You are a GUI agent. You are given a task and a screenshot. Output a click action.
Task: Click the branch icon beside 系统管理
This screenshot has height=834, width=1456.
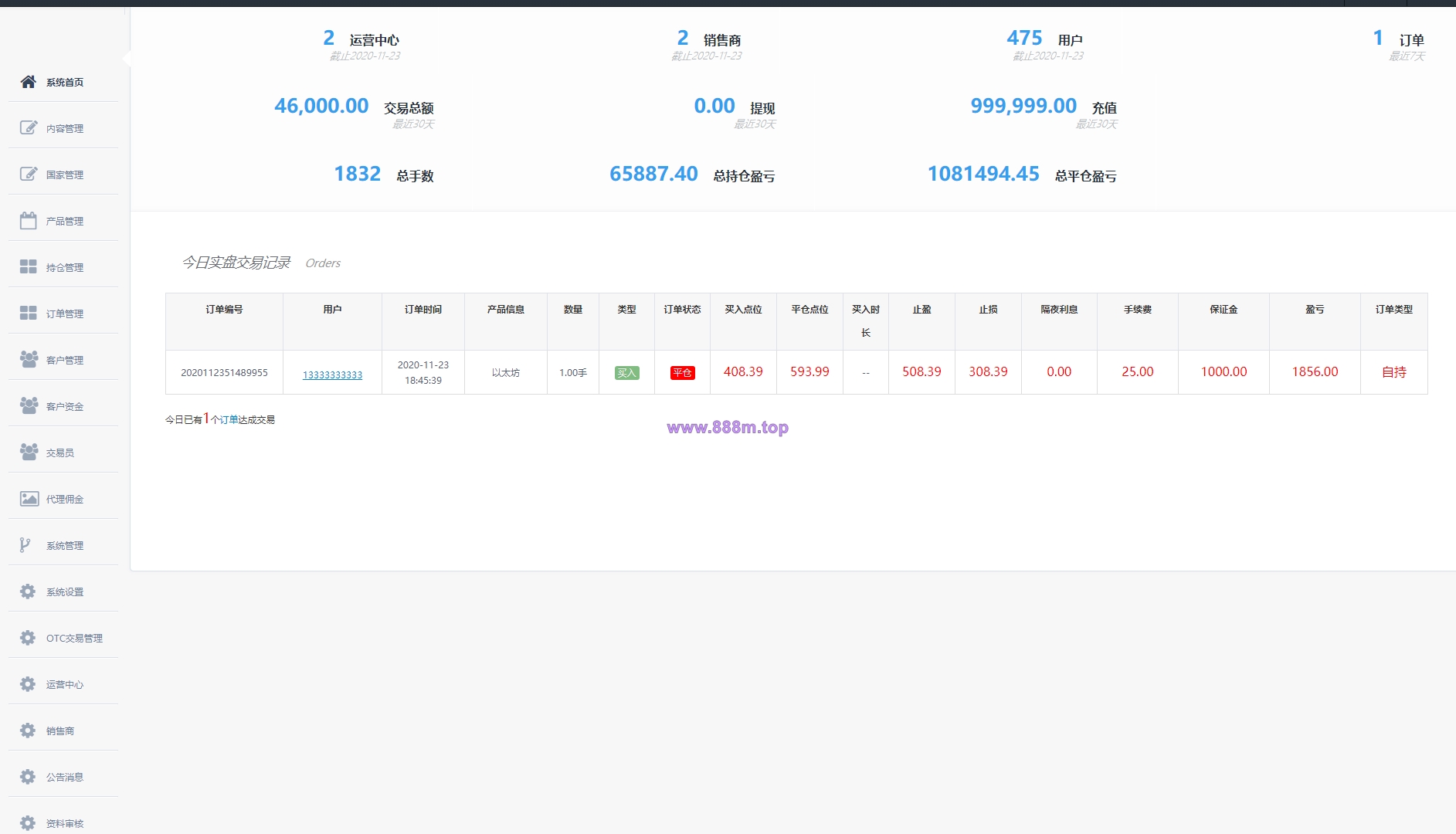pos(25,545)
